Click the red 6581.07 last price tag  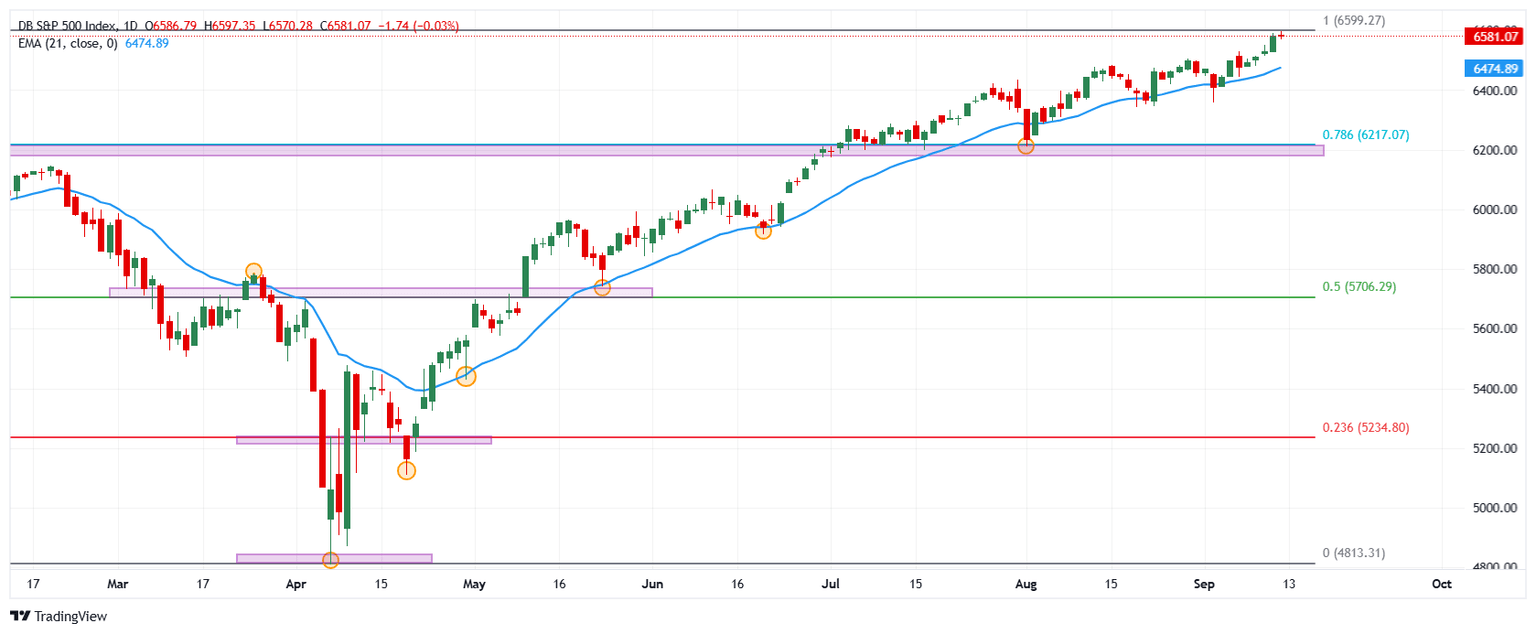pyautogui.click(x=1493, y=37)
